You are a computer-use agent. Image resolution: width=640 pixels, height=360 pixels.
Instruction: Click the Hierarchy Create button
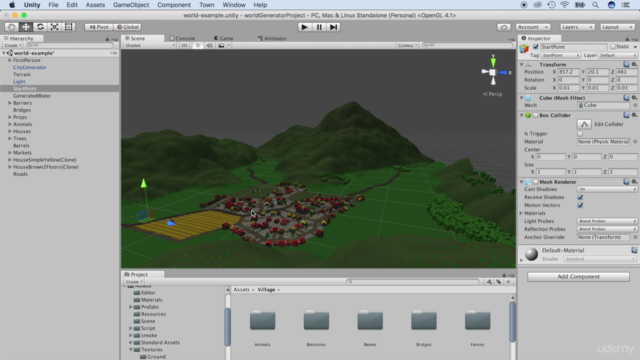[13, 45]
